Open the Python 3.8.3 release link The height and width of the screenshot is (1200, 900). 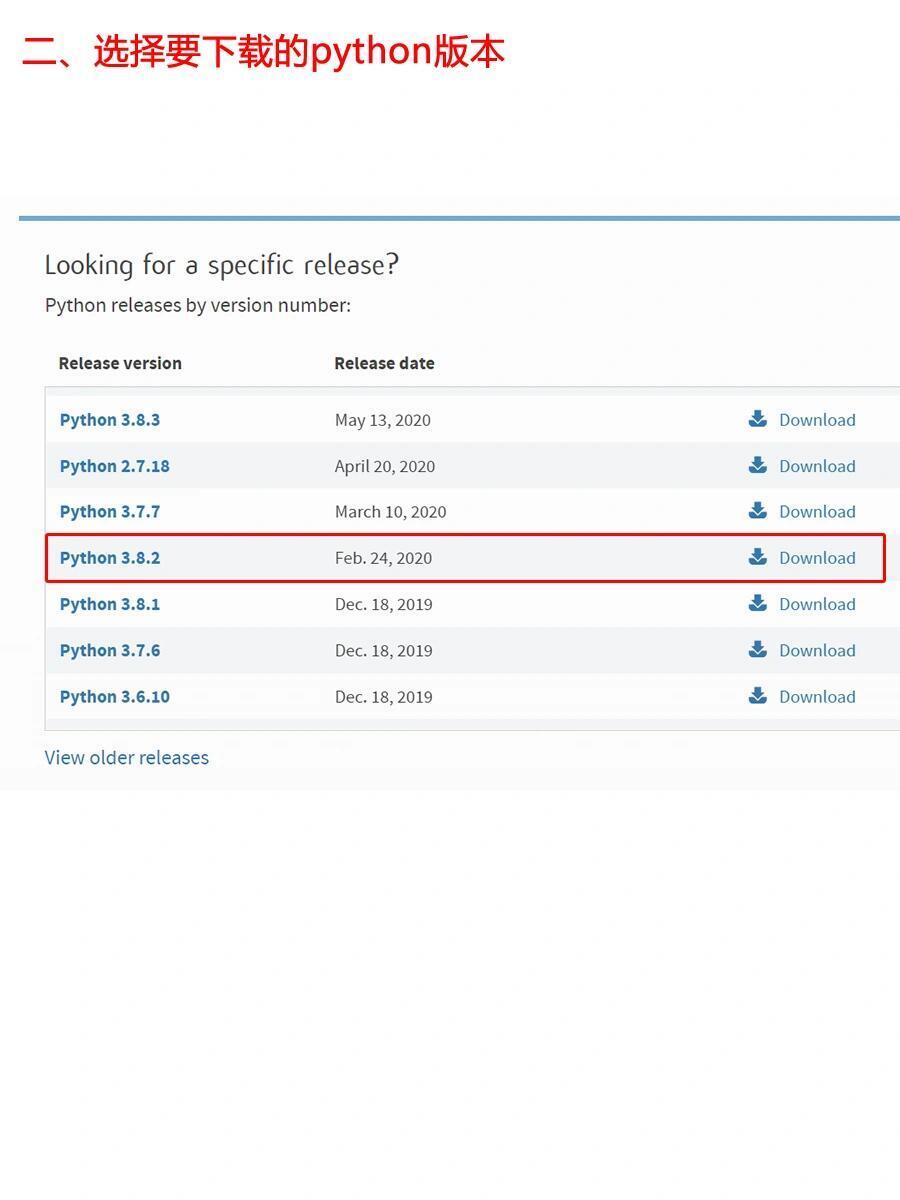pos(110,420)
